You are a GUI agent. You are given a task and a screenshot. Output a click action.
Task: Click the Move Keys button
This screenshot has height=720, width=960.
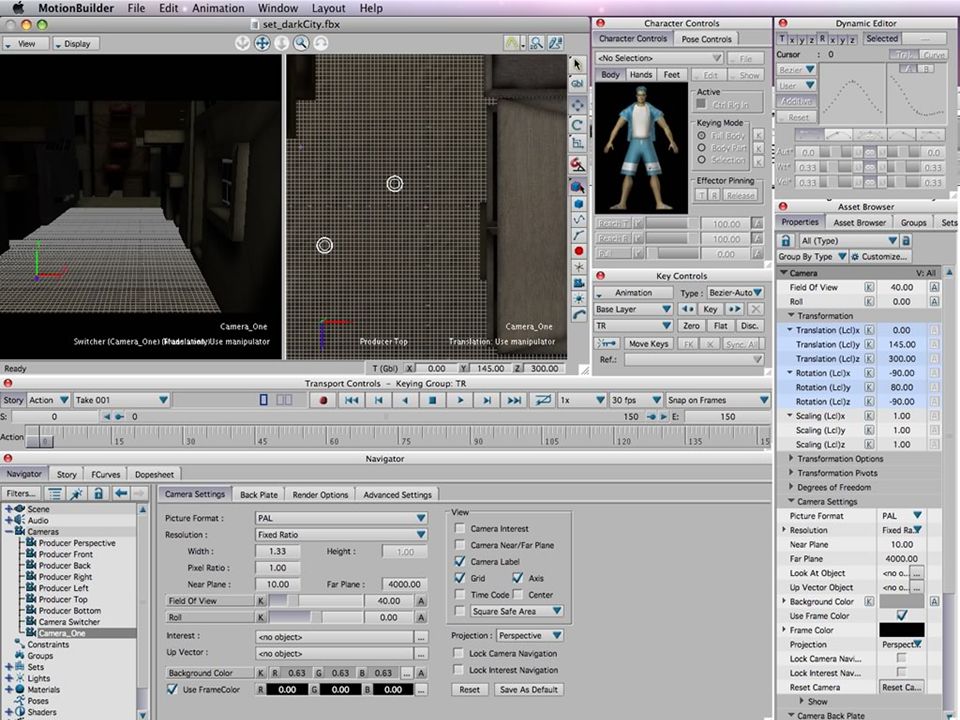[648, 343]
